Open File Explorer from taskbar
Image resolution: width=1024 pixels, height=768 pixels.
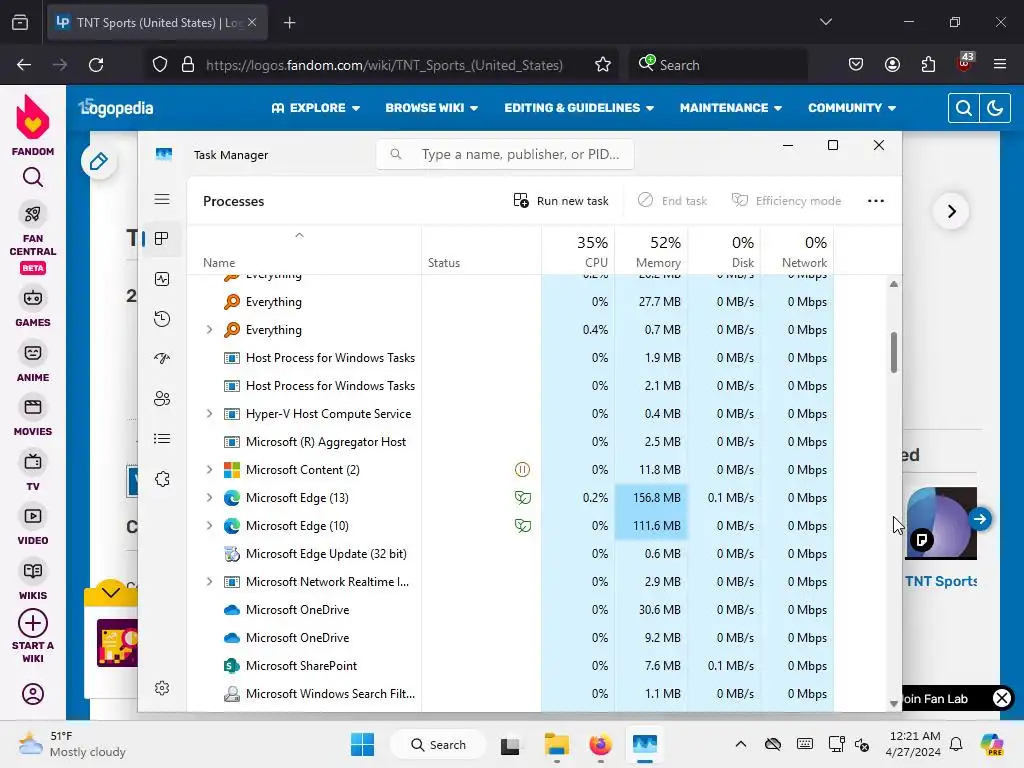click(557, 744)
